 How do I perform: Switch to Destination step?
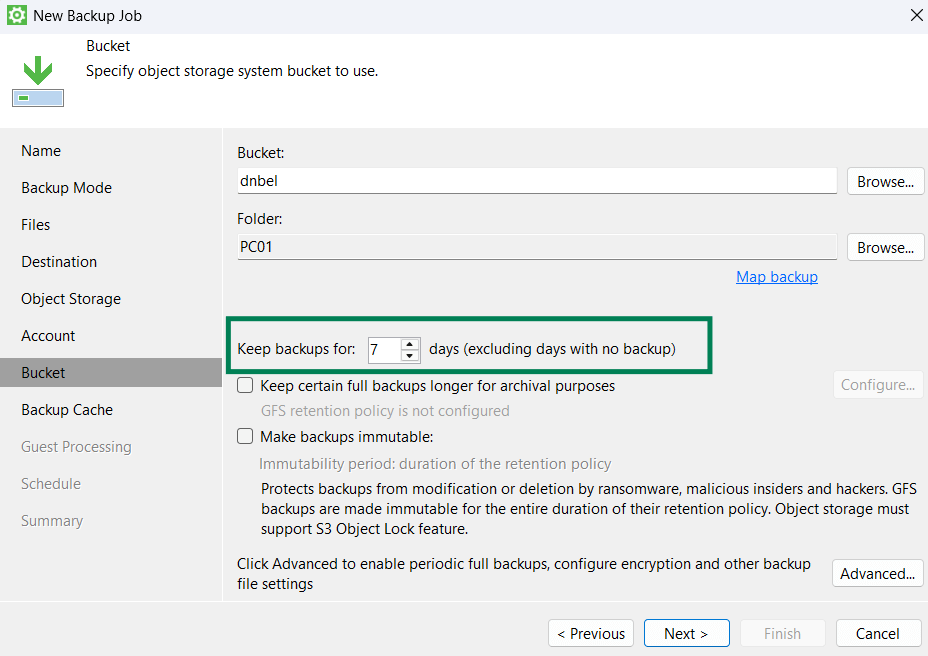(x=59, y=262)
